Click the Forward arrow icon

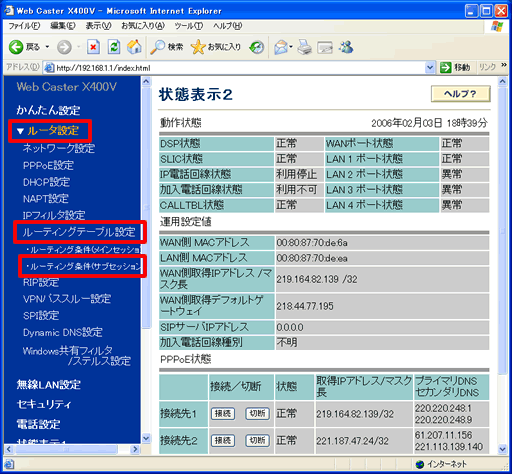coord(64,47)
